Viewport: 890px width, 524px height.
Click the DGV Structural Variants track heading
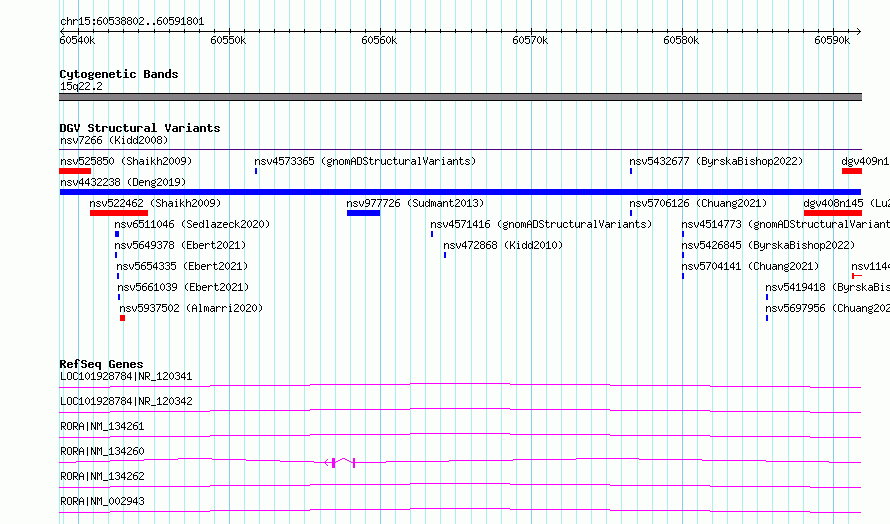(140, 128)
